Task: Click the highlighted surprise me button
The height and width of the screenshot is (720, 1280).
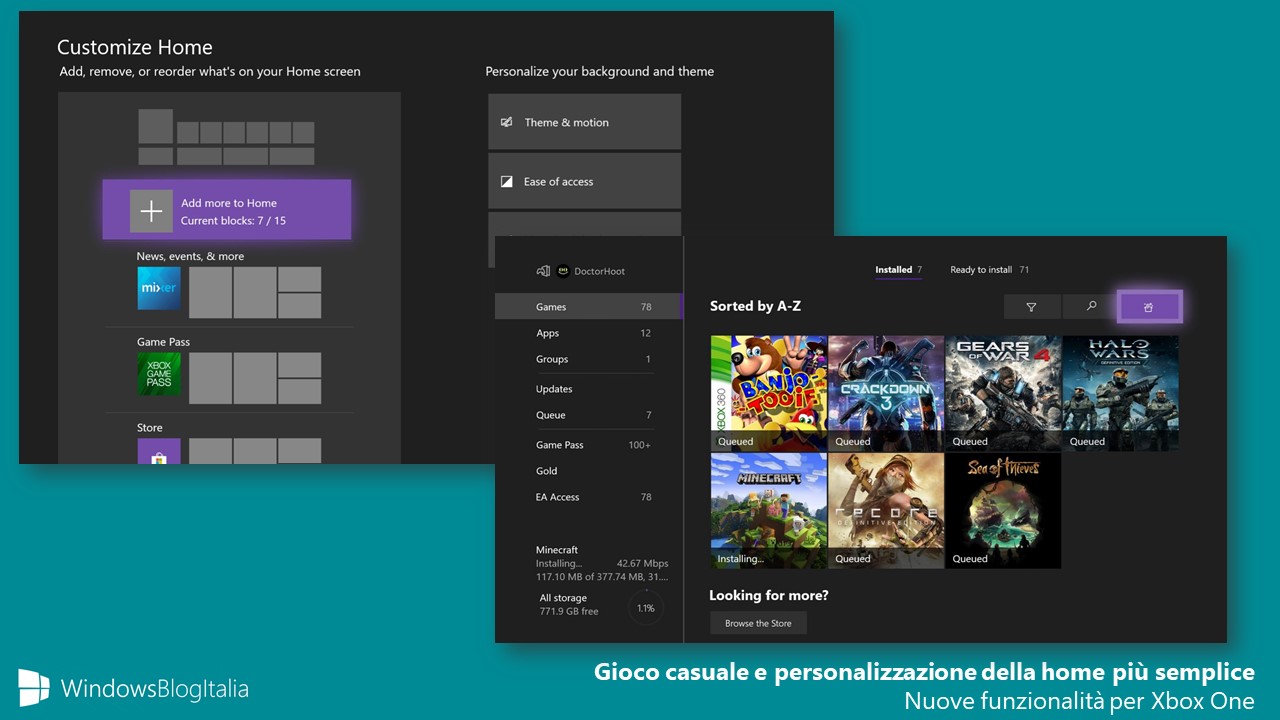Action: [1149, 307]
